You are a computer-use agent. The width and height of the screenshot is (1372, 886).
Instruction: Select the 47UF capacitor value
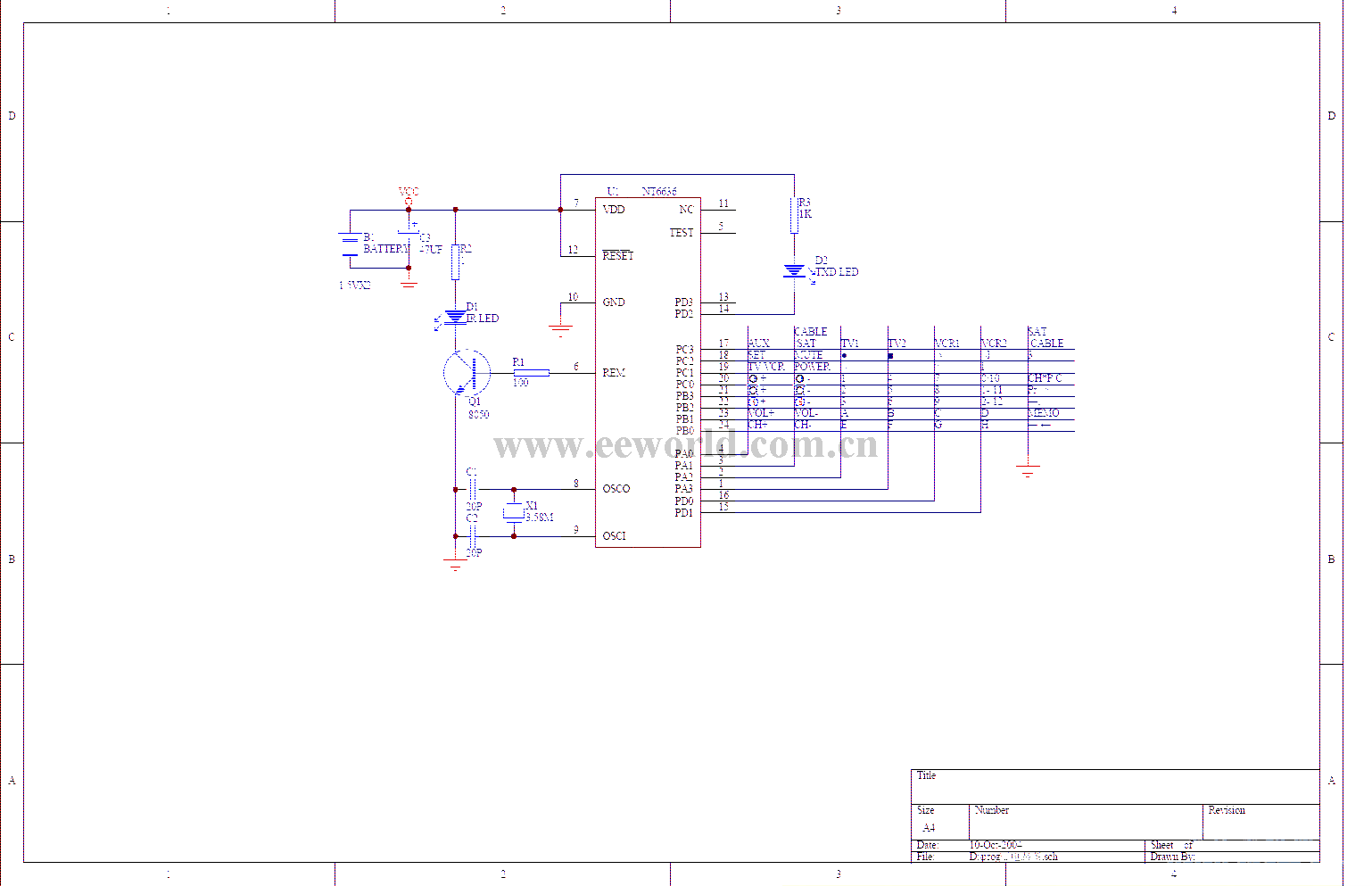tap(431, 250)
